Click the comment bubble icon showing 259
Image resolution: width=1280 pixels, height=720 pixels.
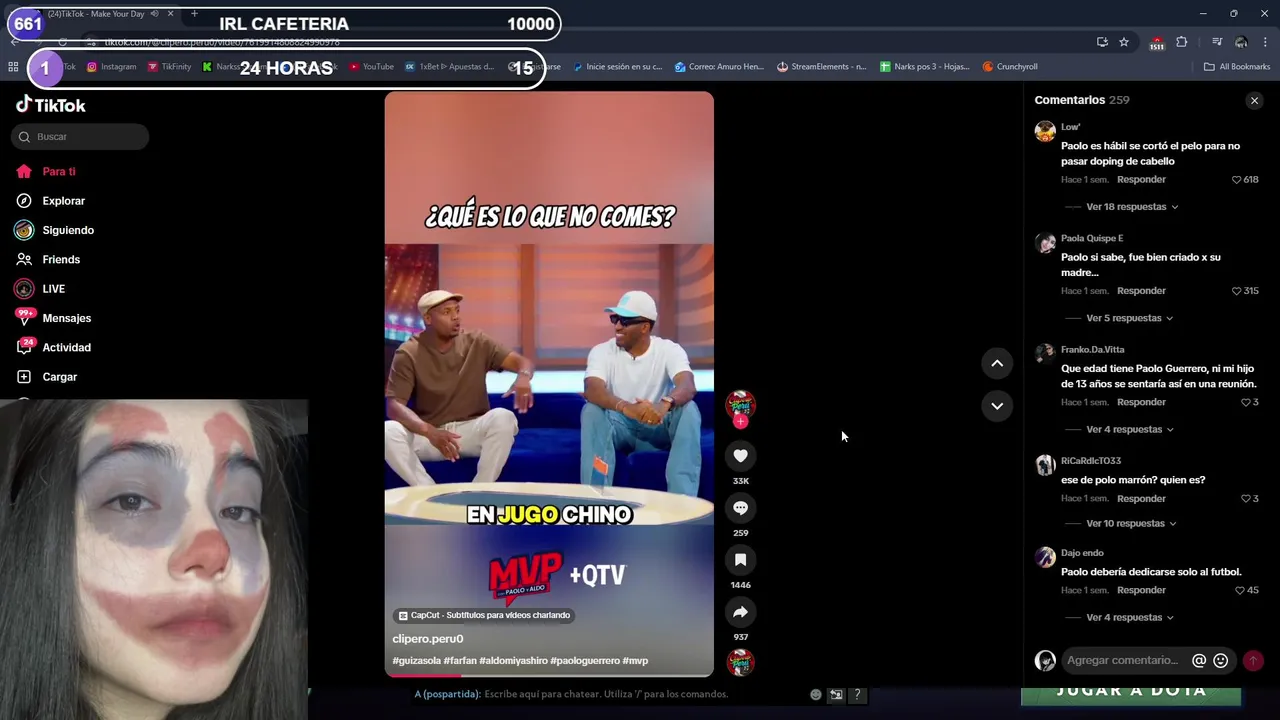pos(740,508)
